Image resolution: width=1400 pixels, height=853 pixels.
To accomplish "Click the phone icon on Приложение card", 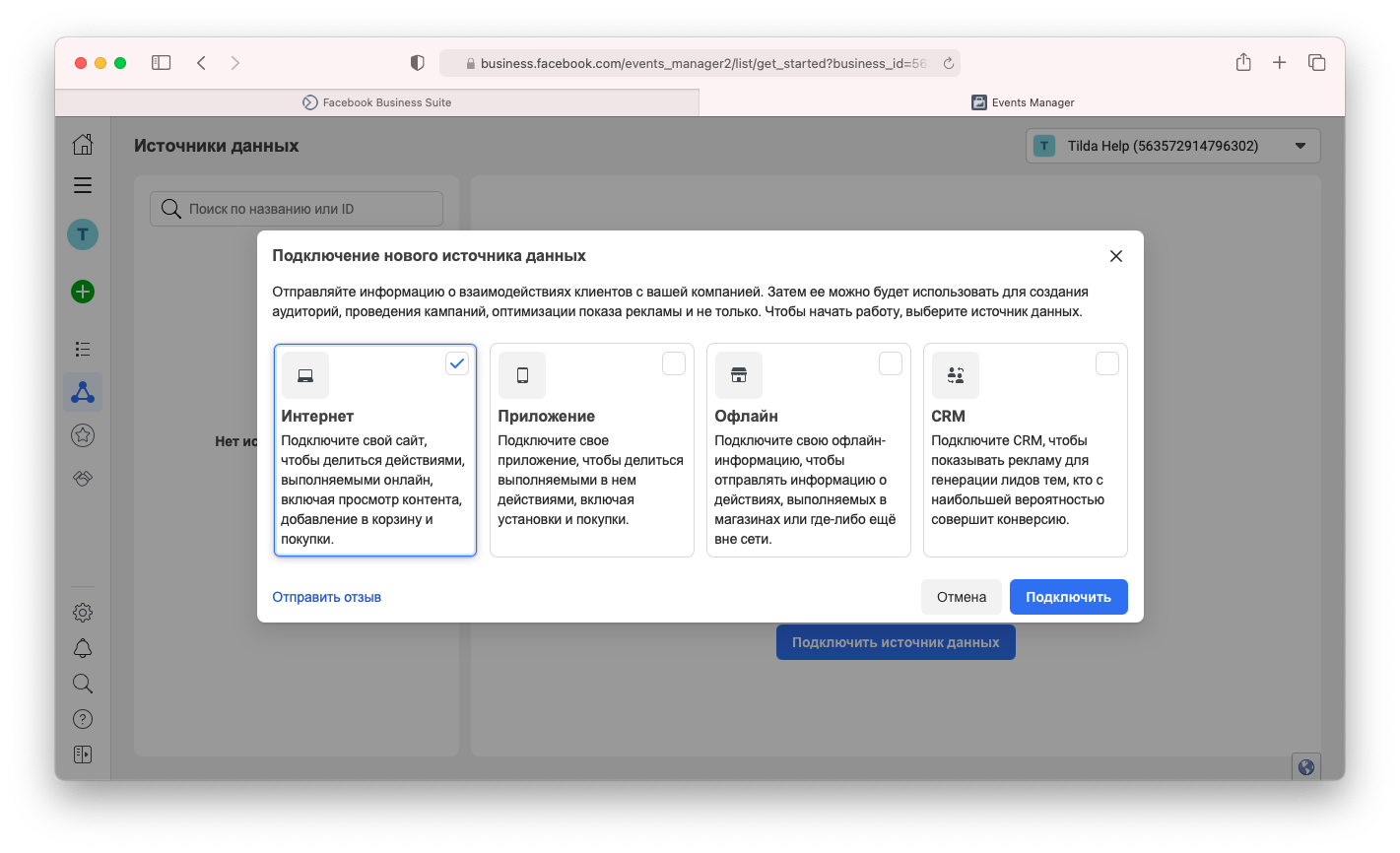I will pyautogui.click(x=522, y=375).
